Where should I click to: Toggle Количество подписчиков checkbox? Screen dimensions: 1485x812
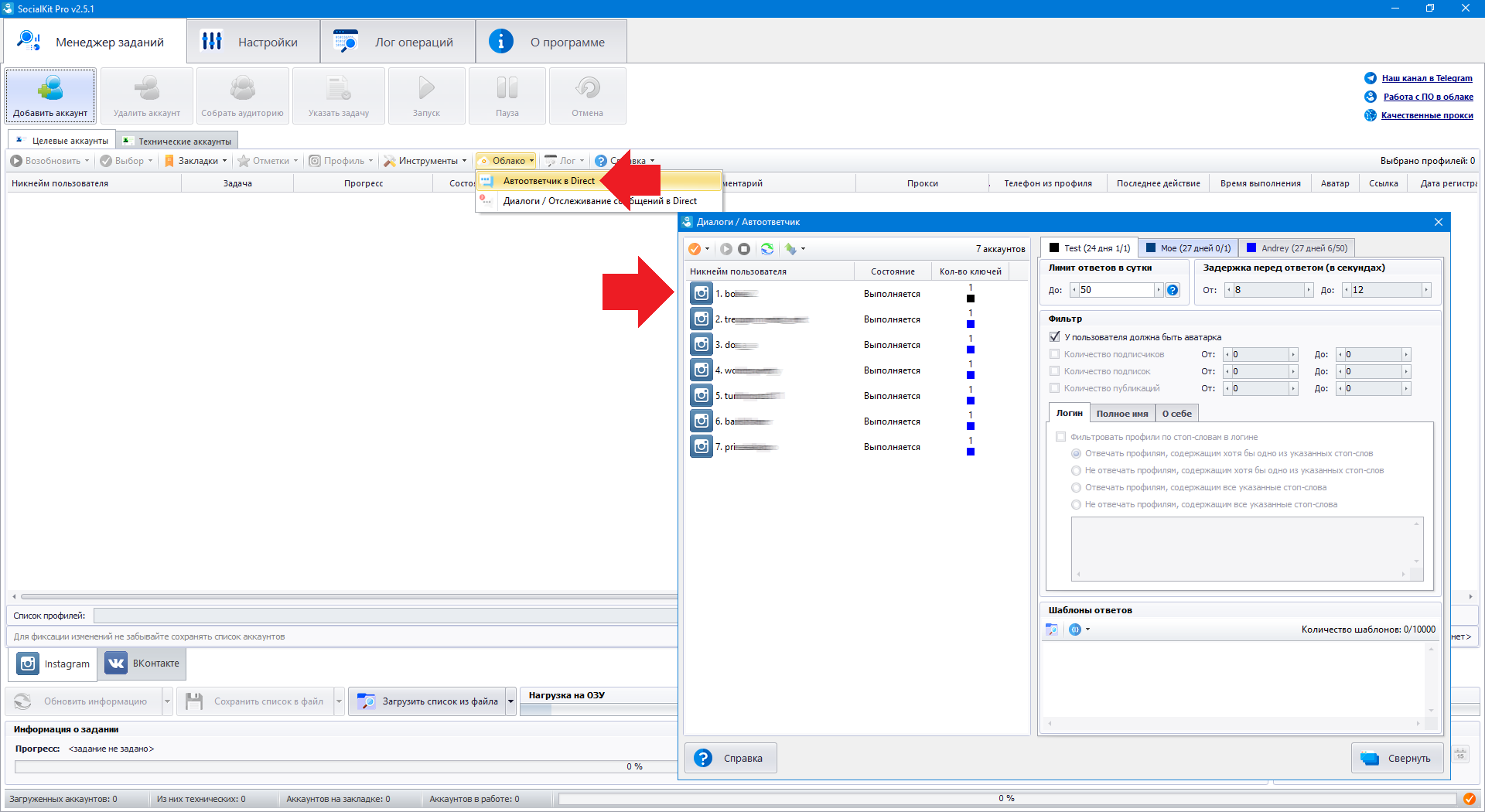point(1054,354)
